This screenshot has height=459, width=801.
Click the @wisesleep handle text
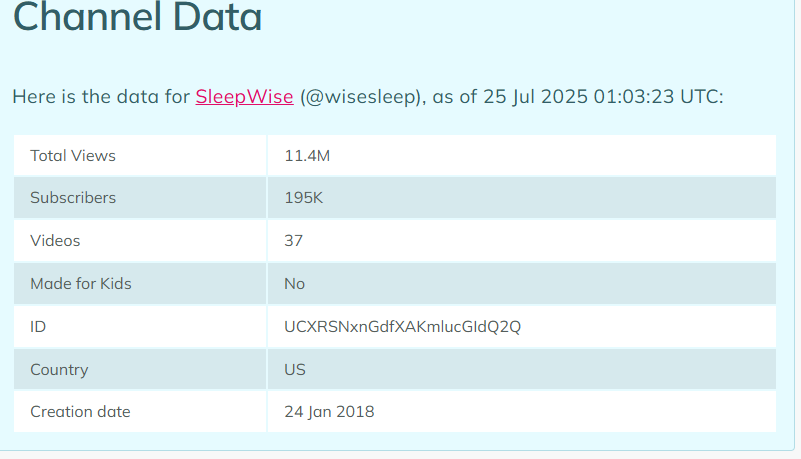(360, 96)
